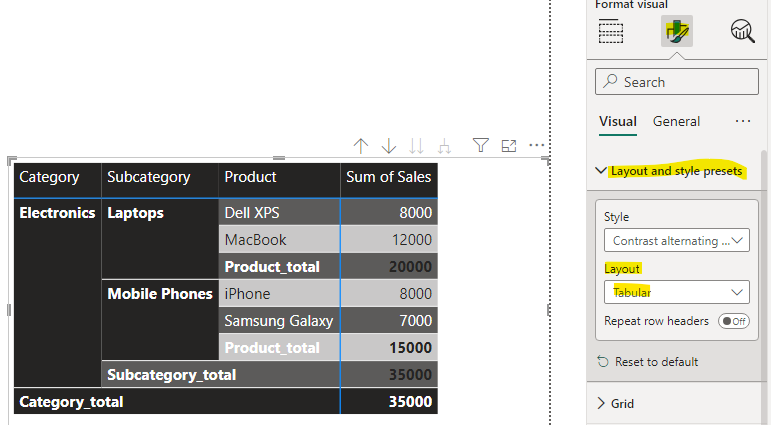Click the Product column header

279,181
